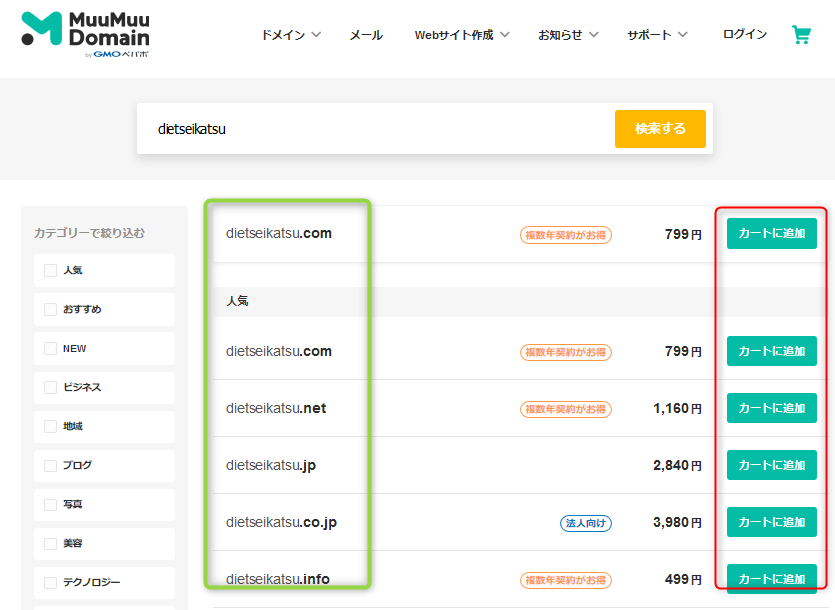This screenshot has width=835, height=610.
Task: Go to the メール menu item
Action: coord(366,35)
